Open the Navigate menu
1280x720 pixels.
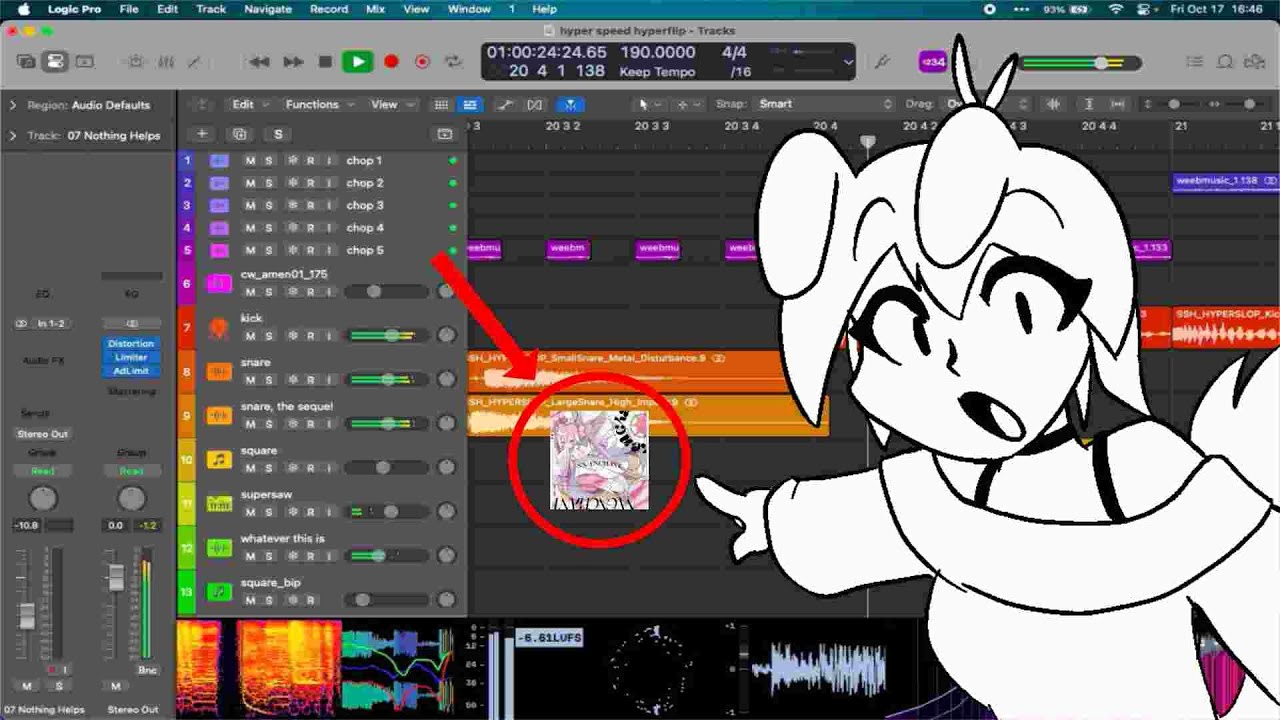click(x=268, y=9)
